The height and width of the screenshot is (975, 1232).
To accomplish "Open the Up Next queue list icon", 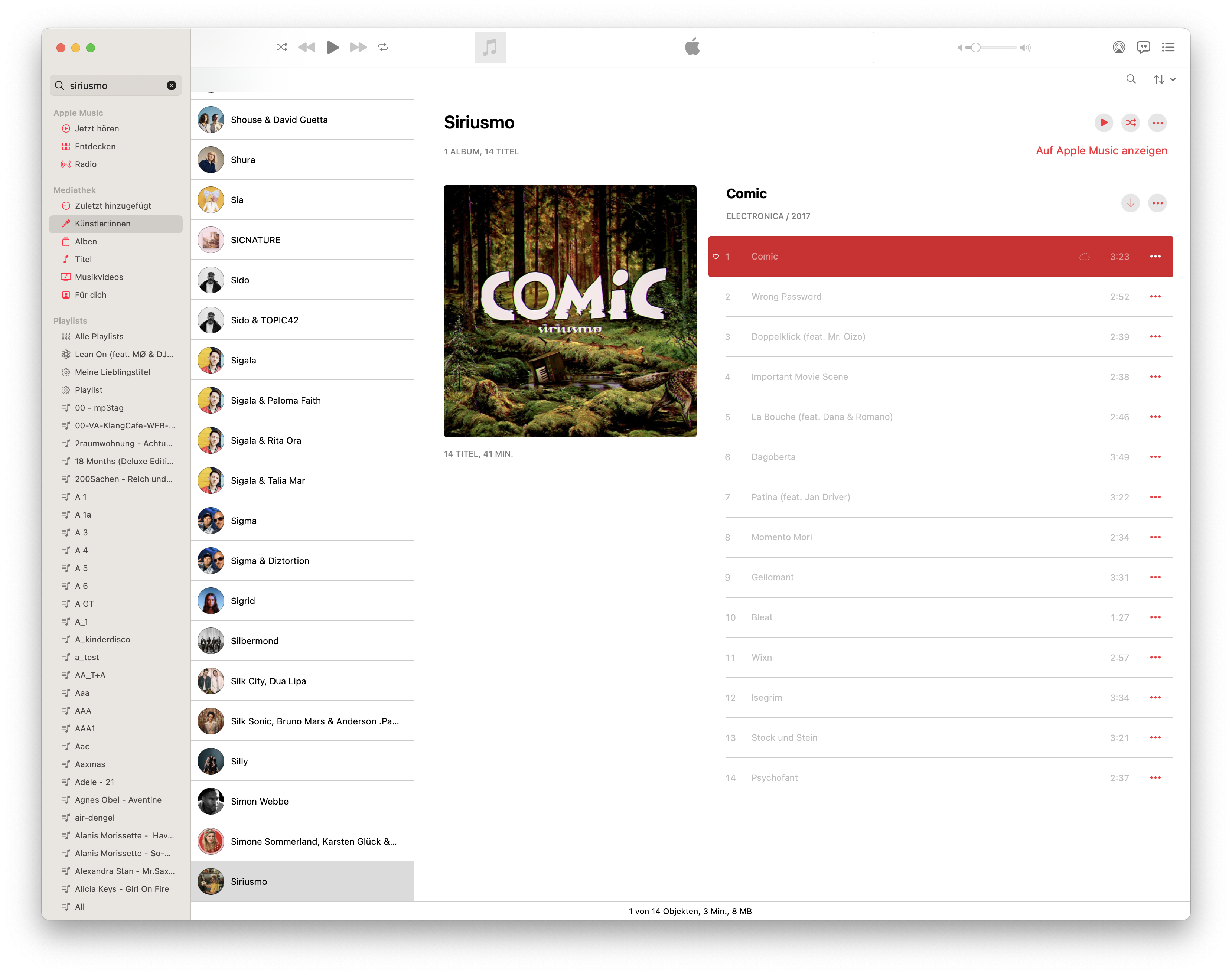I will [x=1168, y=48].
